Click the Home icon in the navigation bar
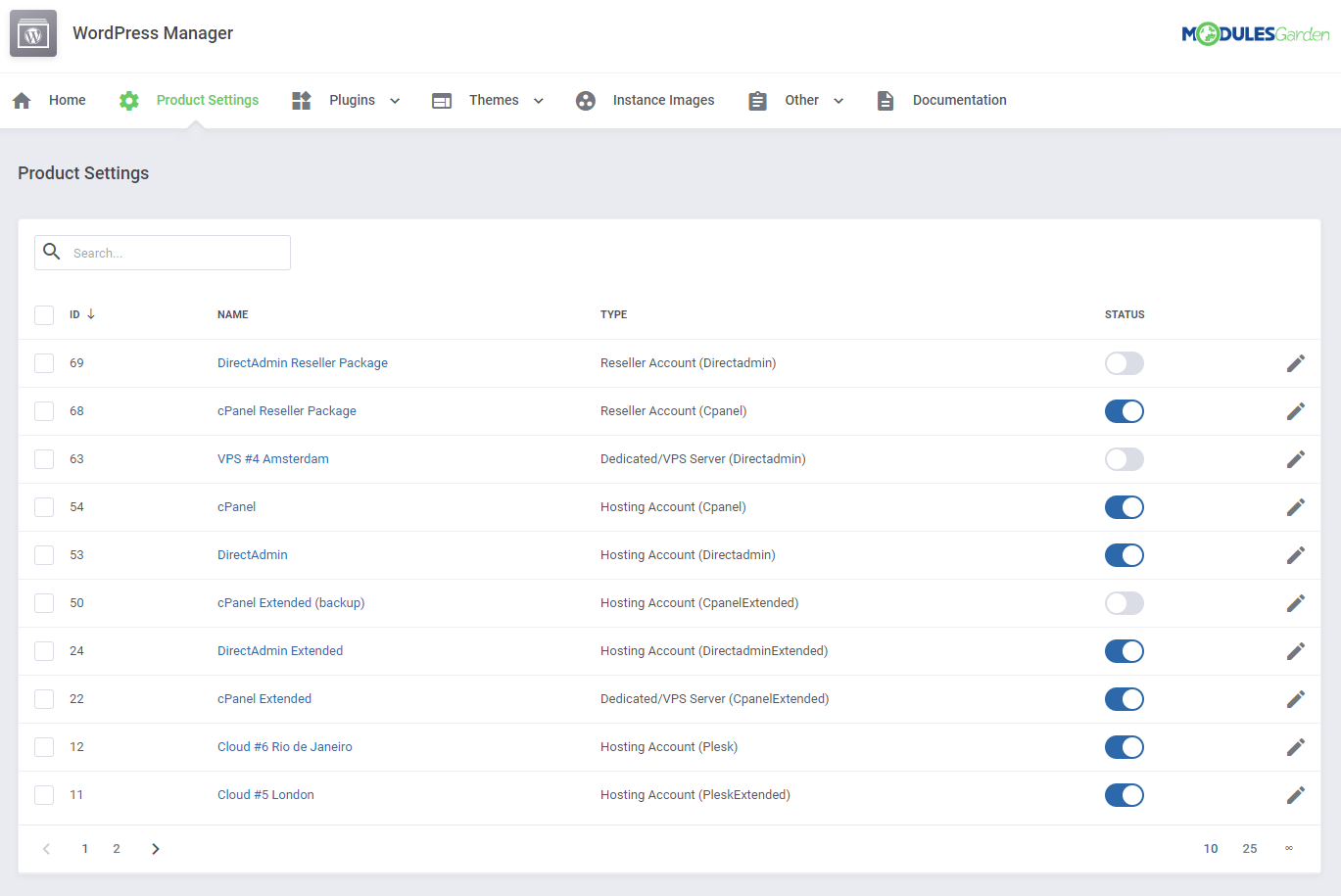1341x896 pixels. click(21, 99)
